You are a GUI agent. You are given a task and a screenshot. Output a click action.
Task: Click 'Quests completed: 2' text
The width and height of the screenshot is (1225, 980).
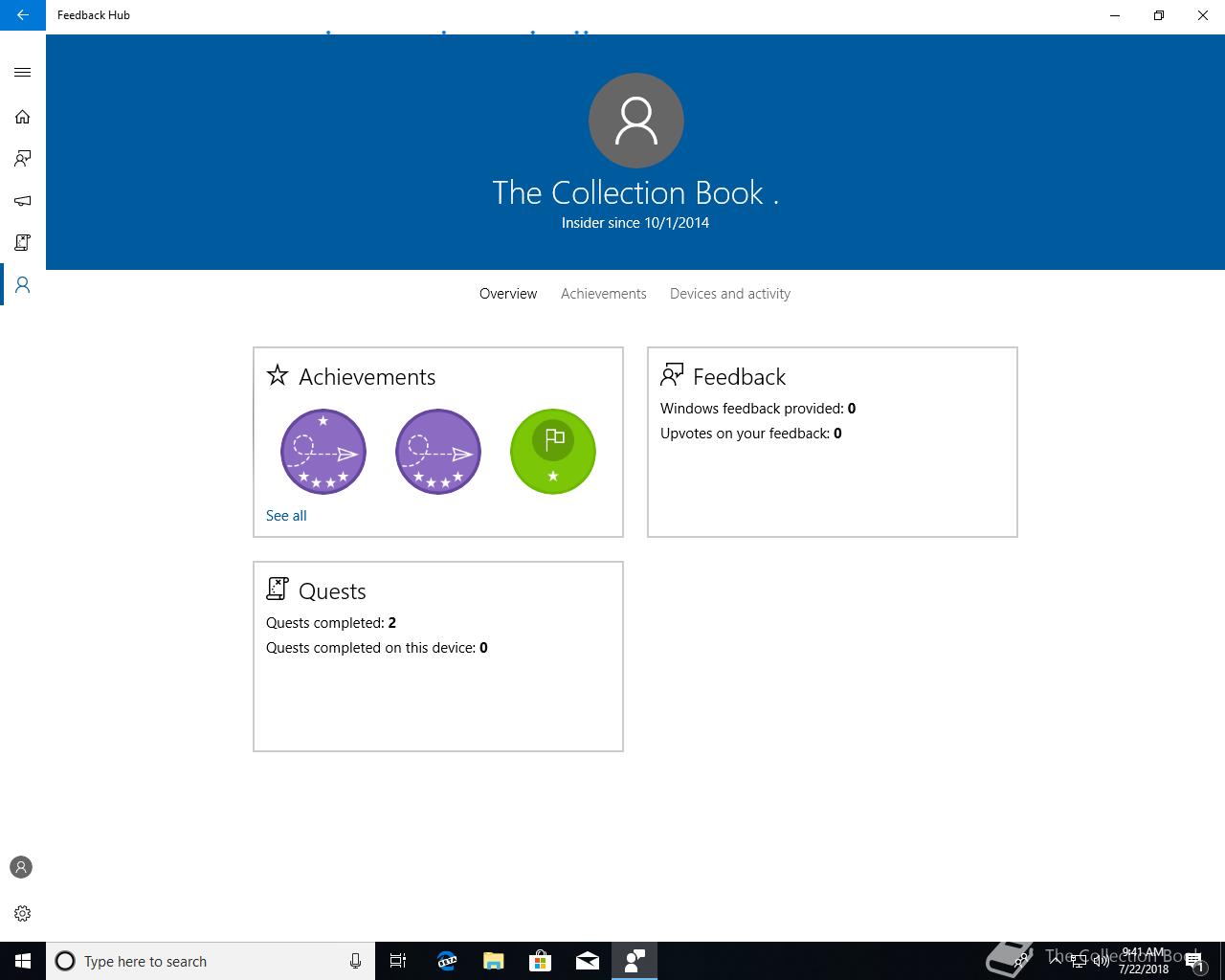(x=331, y=623)
